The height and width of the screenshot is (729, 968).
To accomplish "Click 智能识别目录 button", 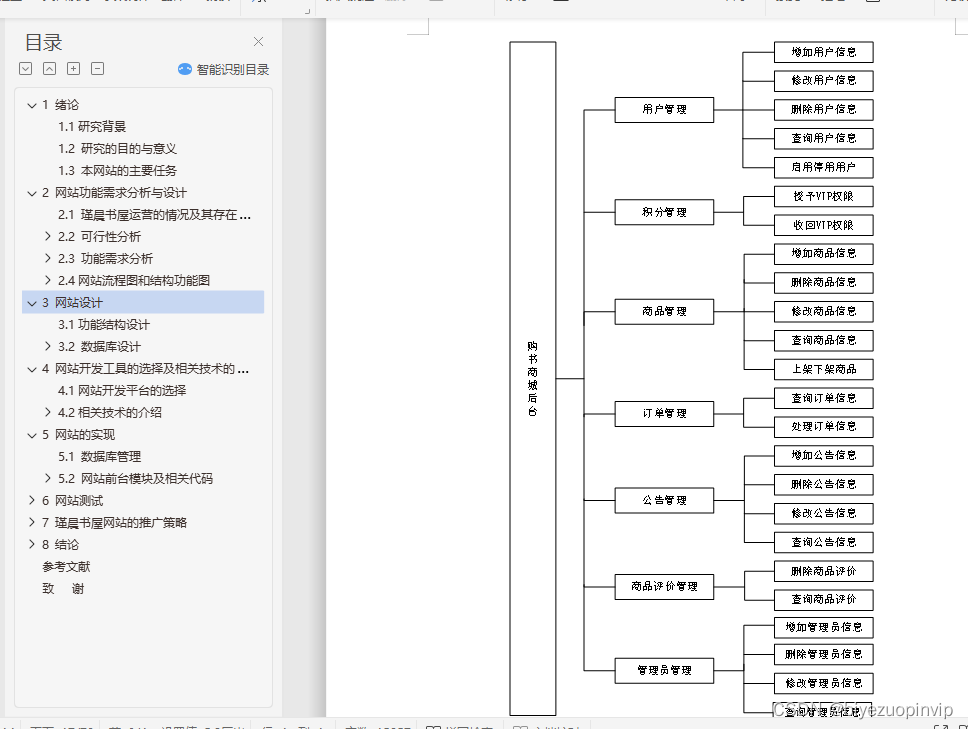I will pos(223,69).
